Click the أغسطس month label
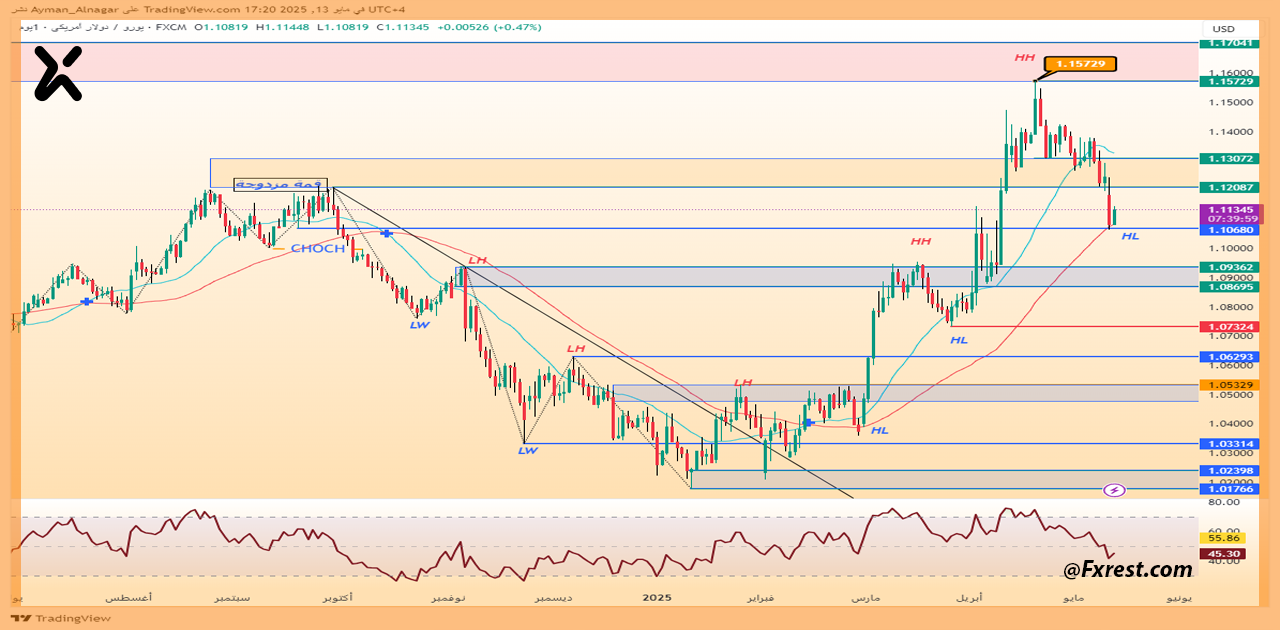1280x630 pixels. [x=129, y=597]
